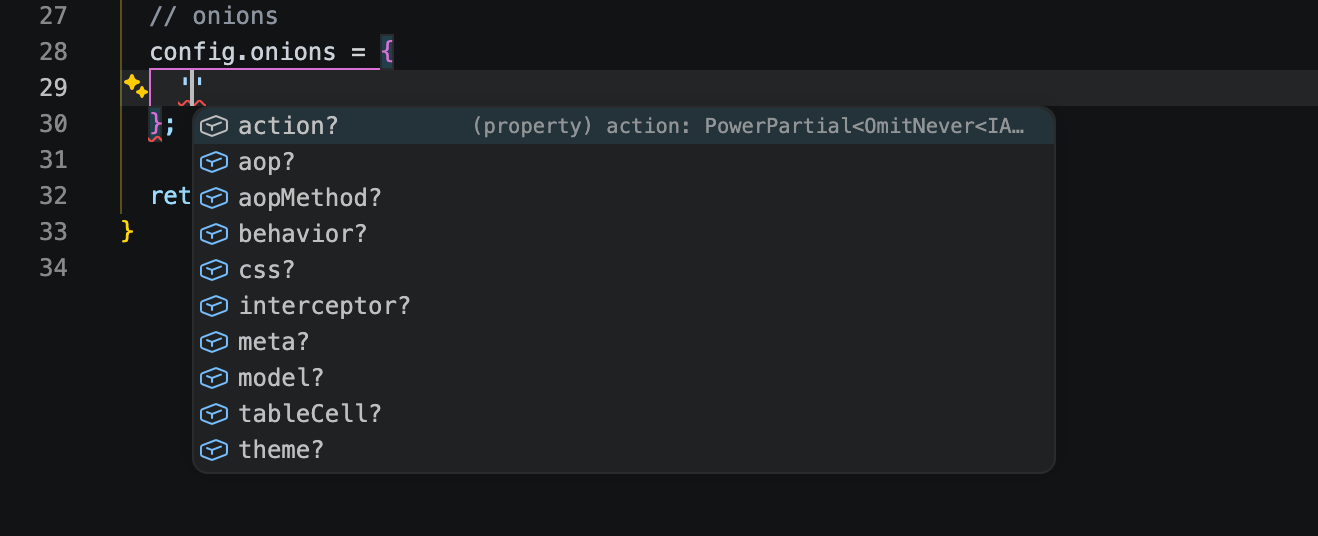Viewport: 1318px width, 536px height.
Task: Click the action property type detail text
Action: (748, 126)
